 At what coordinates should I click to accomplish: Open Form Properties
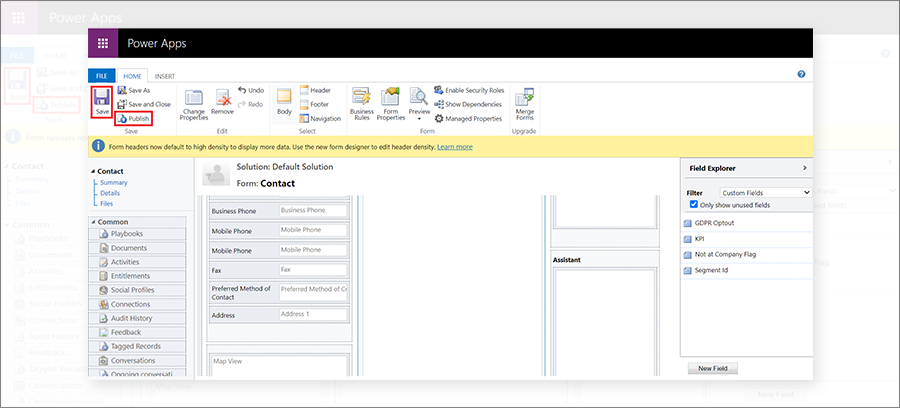pos(391,104)
